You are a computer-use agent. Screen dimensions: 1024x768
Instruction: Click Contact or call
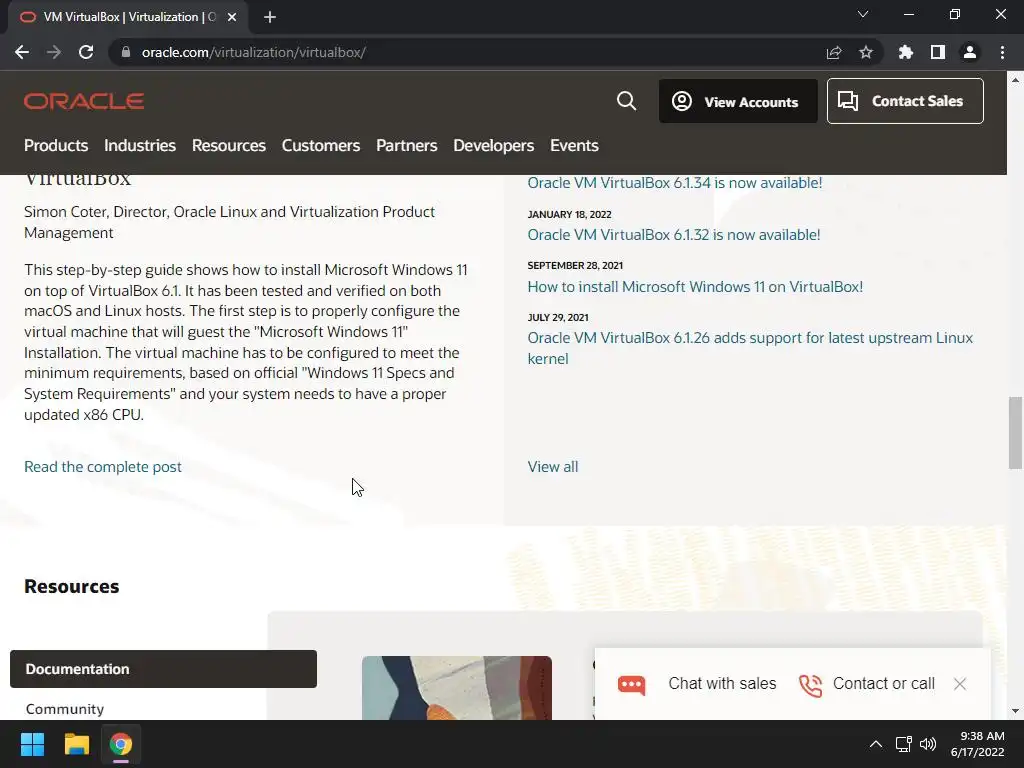point(884,684)
